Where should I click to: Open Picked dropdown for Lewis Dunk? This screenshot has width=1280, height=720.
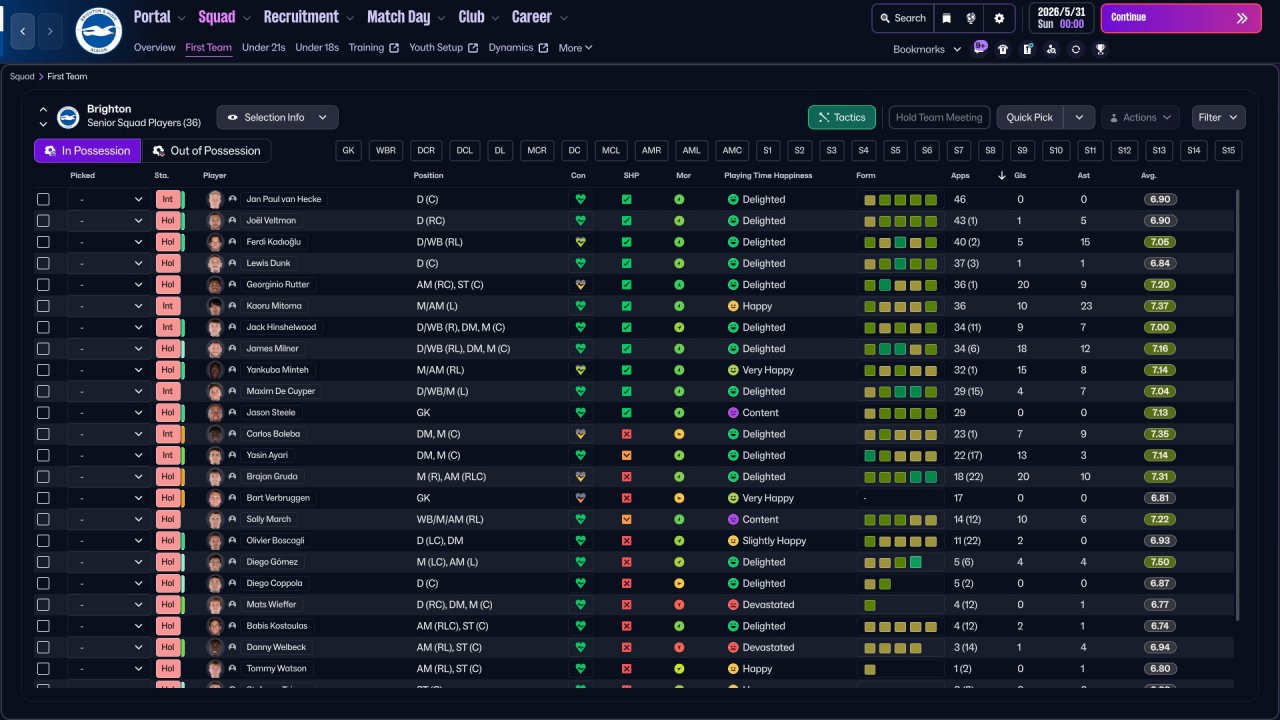(108, 263)
